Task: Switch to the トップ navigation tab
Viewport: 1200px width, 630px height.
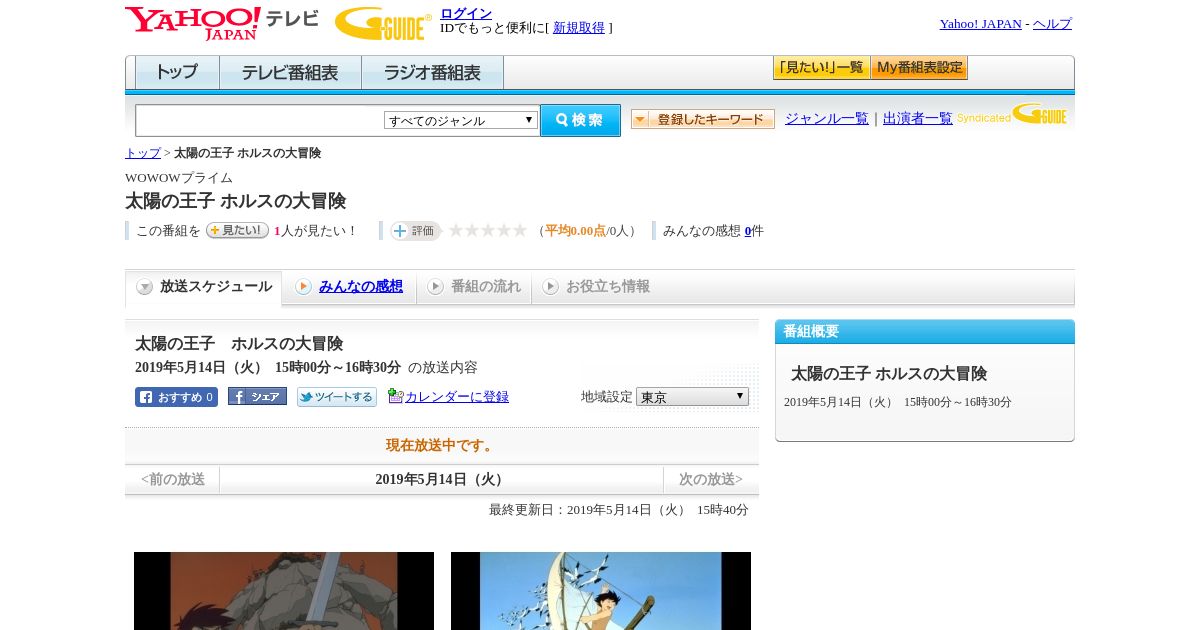Action: [177, 73]
